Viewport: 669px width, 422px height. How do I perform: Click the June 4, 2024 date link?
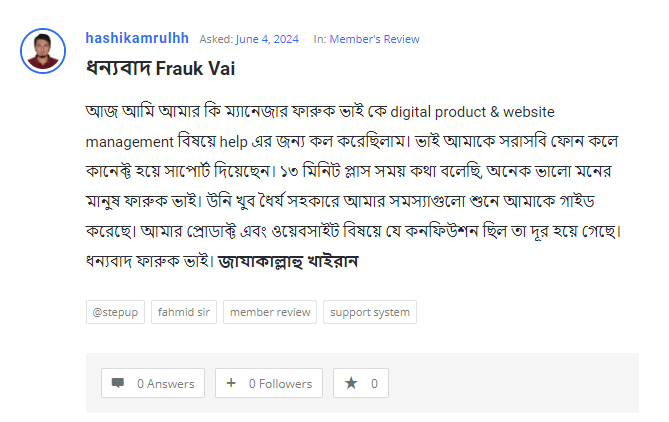coord(267,39)
